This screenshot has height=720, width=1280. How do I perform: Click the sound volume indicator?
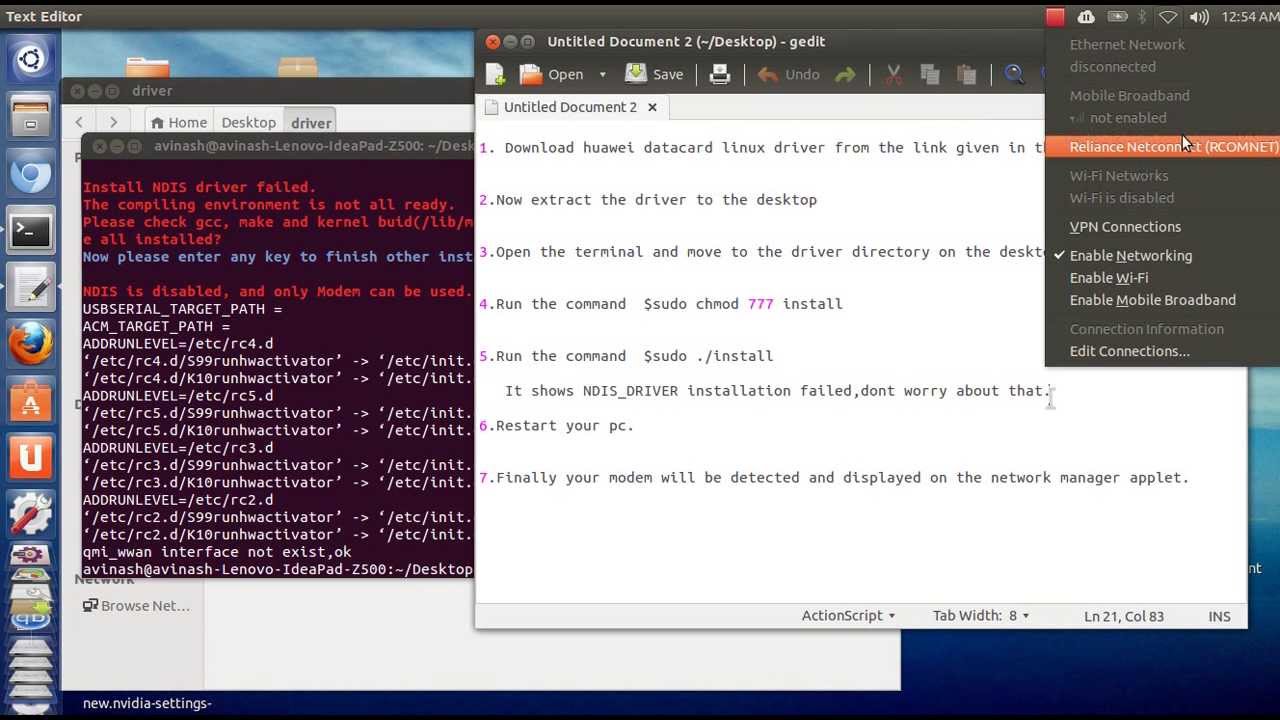(x=1199, y=17)
